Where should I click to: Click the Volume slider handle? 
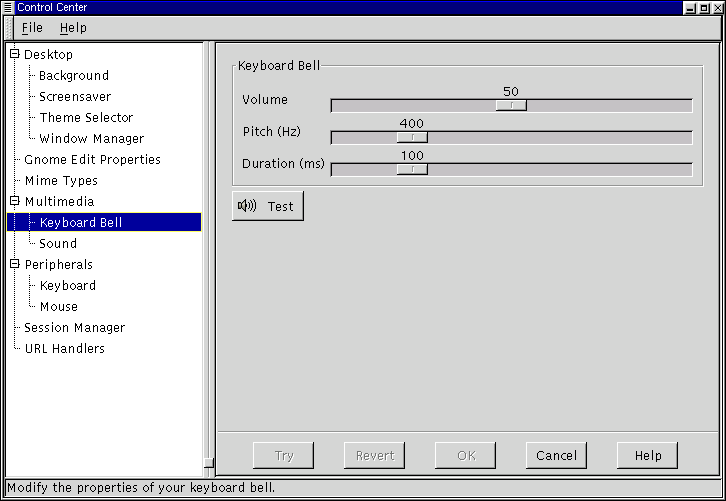click(511, 105)
